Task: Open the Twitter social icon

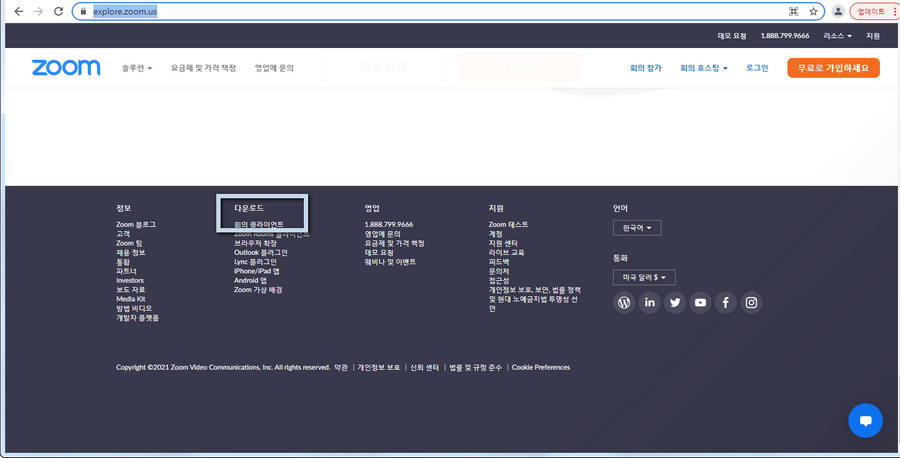Action: [x=675, y=302]
